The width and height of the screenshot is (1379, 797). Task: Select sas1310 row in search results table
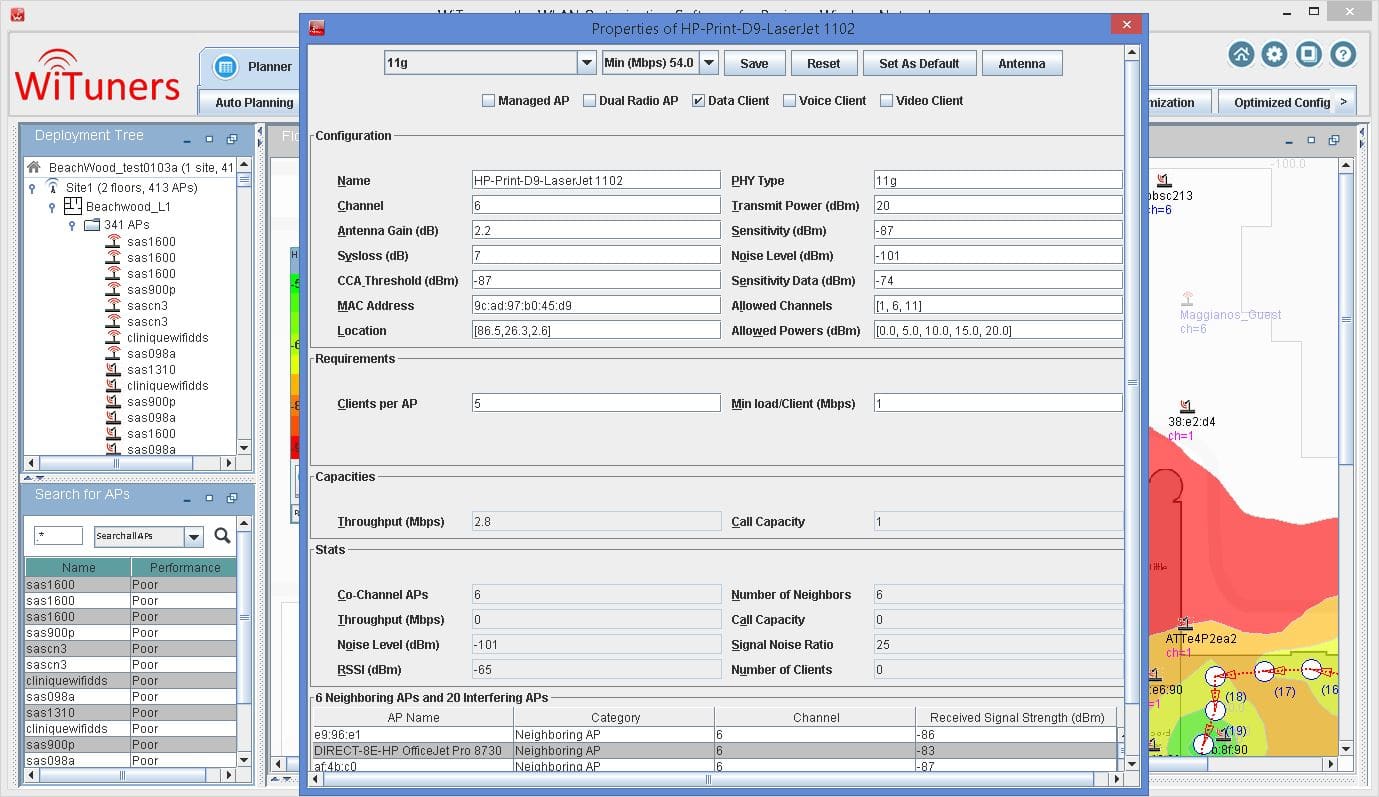130,712
